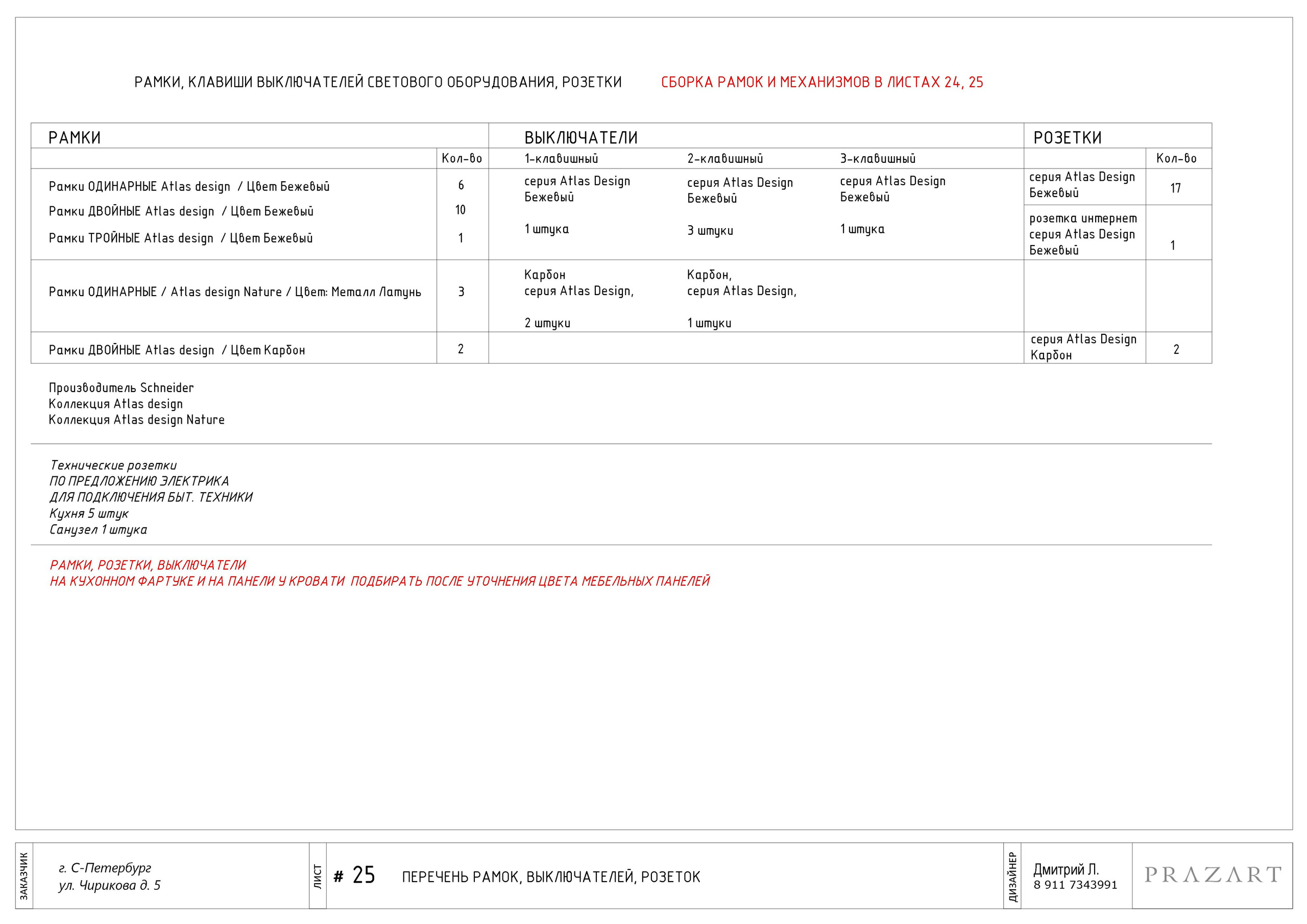Click the 1-клавишный column label
The image size is (1307, 924).
(561, 159)
